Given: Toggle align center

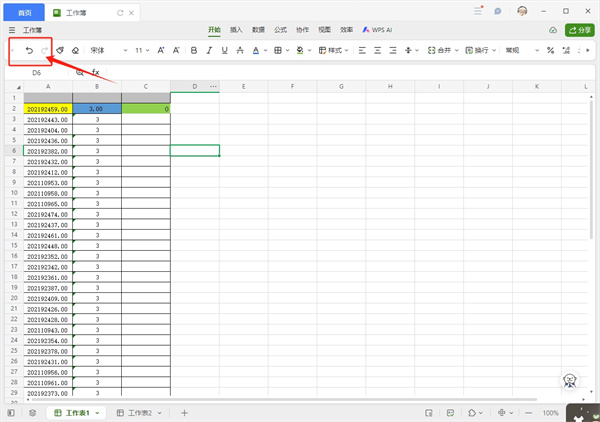Looking at the screenshot, I should pyautogui.click(x=377, y=50).
